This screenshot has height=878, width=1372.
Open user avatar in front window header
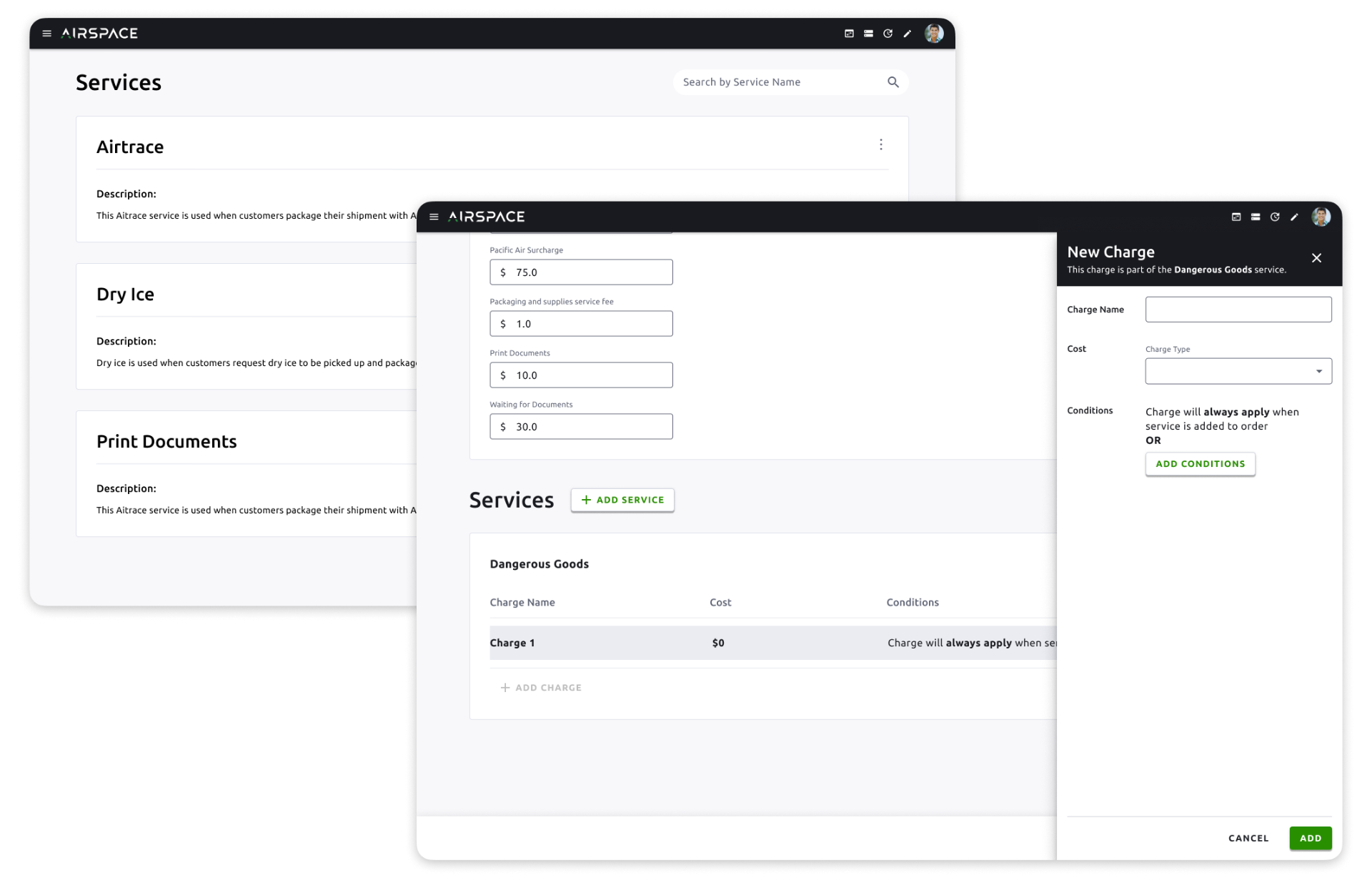(x=1321, y=217)
